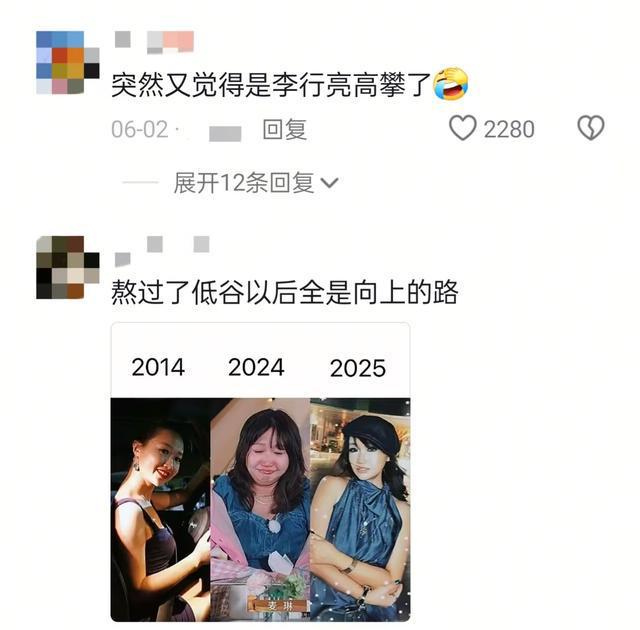Viewport: 640px width, 630px height.
Task: Open the second commenter's blurred username
Action: click(162, 250)
